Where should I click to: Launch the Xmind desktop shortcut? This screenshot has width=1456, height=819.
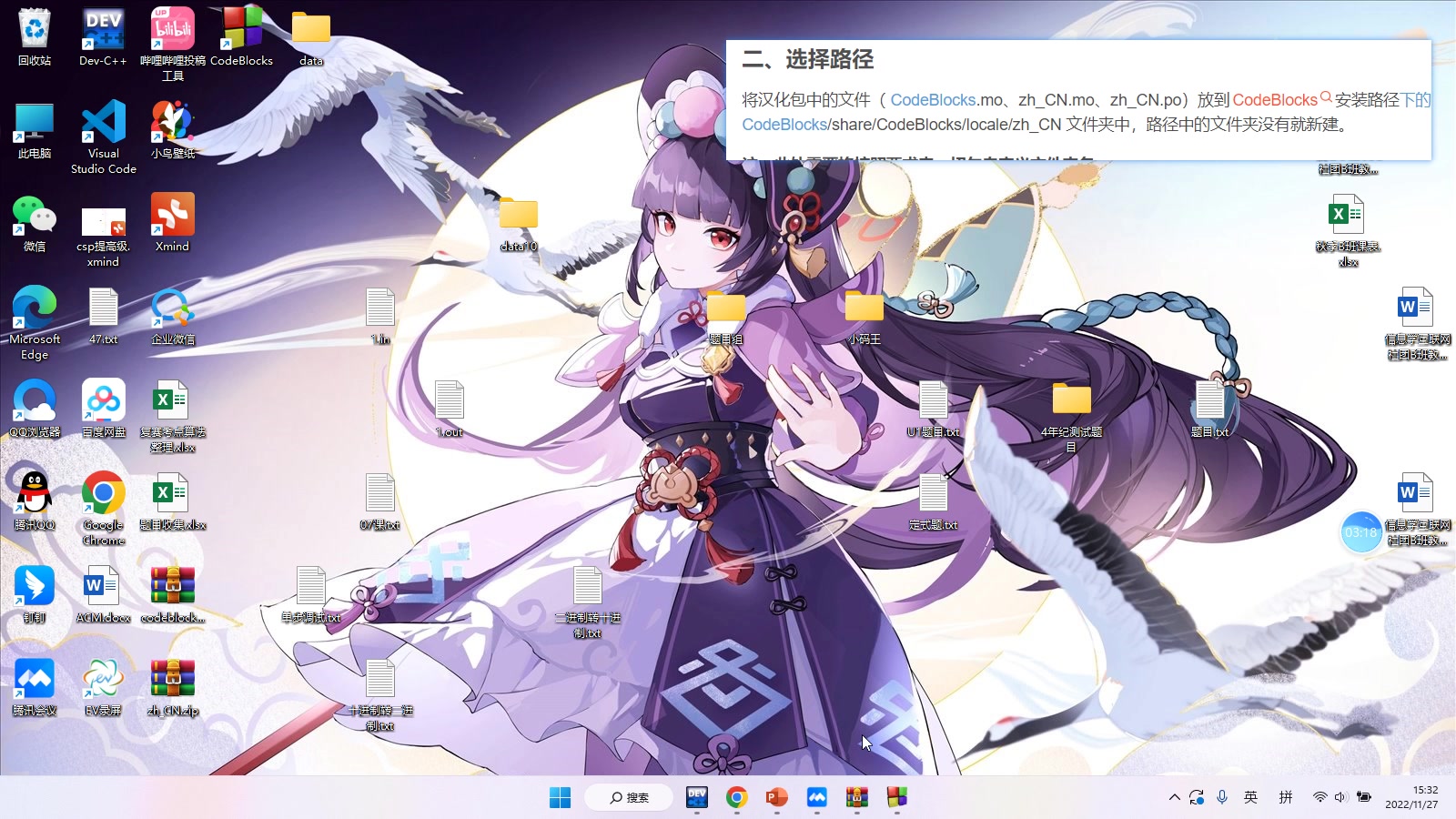click(x=173, y=224)
